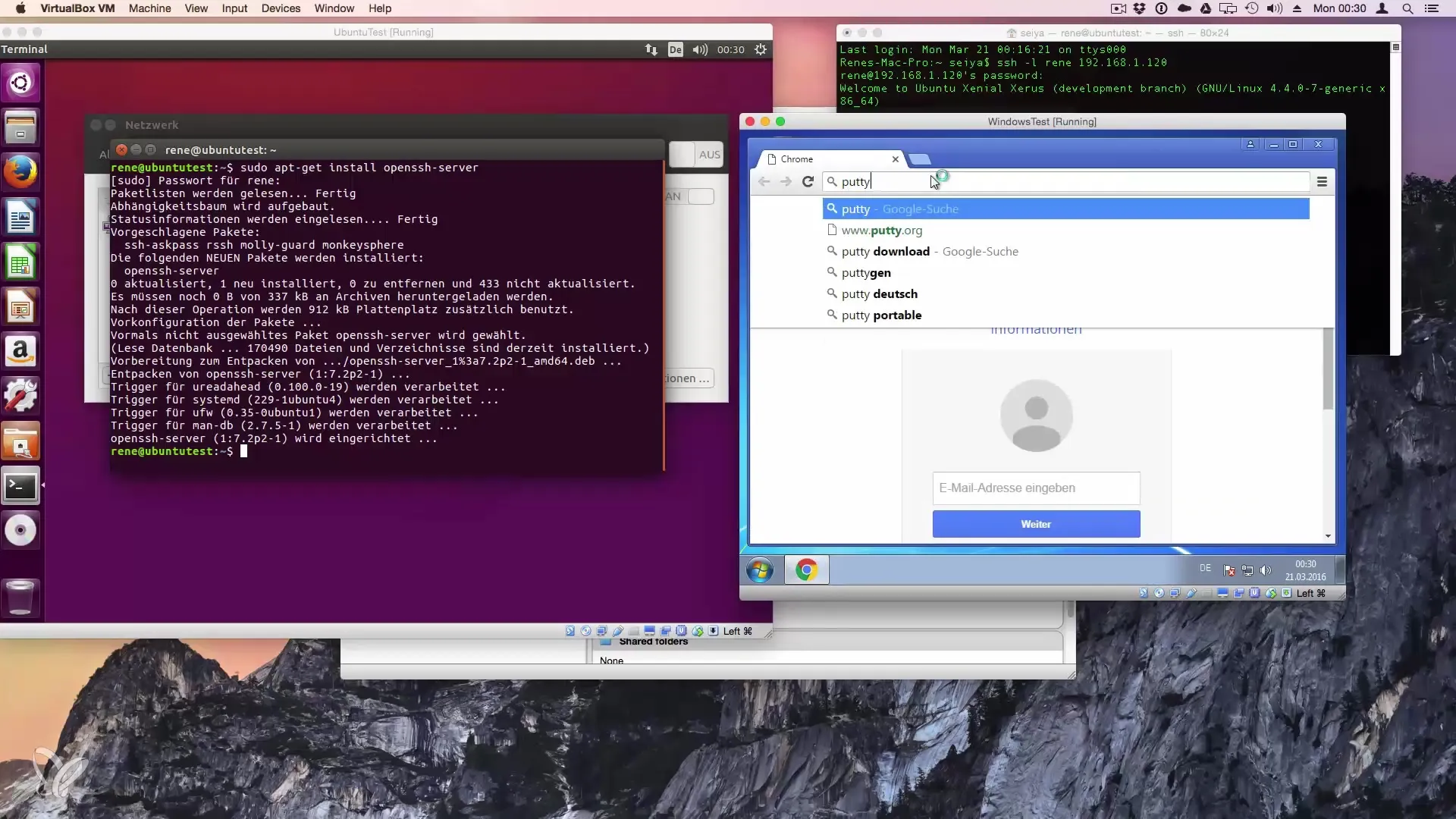Open Chrome user profile button
This screenshot has height=819, width=1456.
(1250, 144)
